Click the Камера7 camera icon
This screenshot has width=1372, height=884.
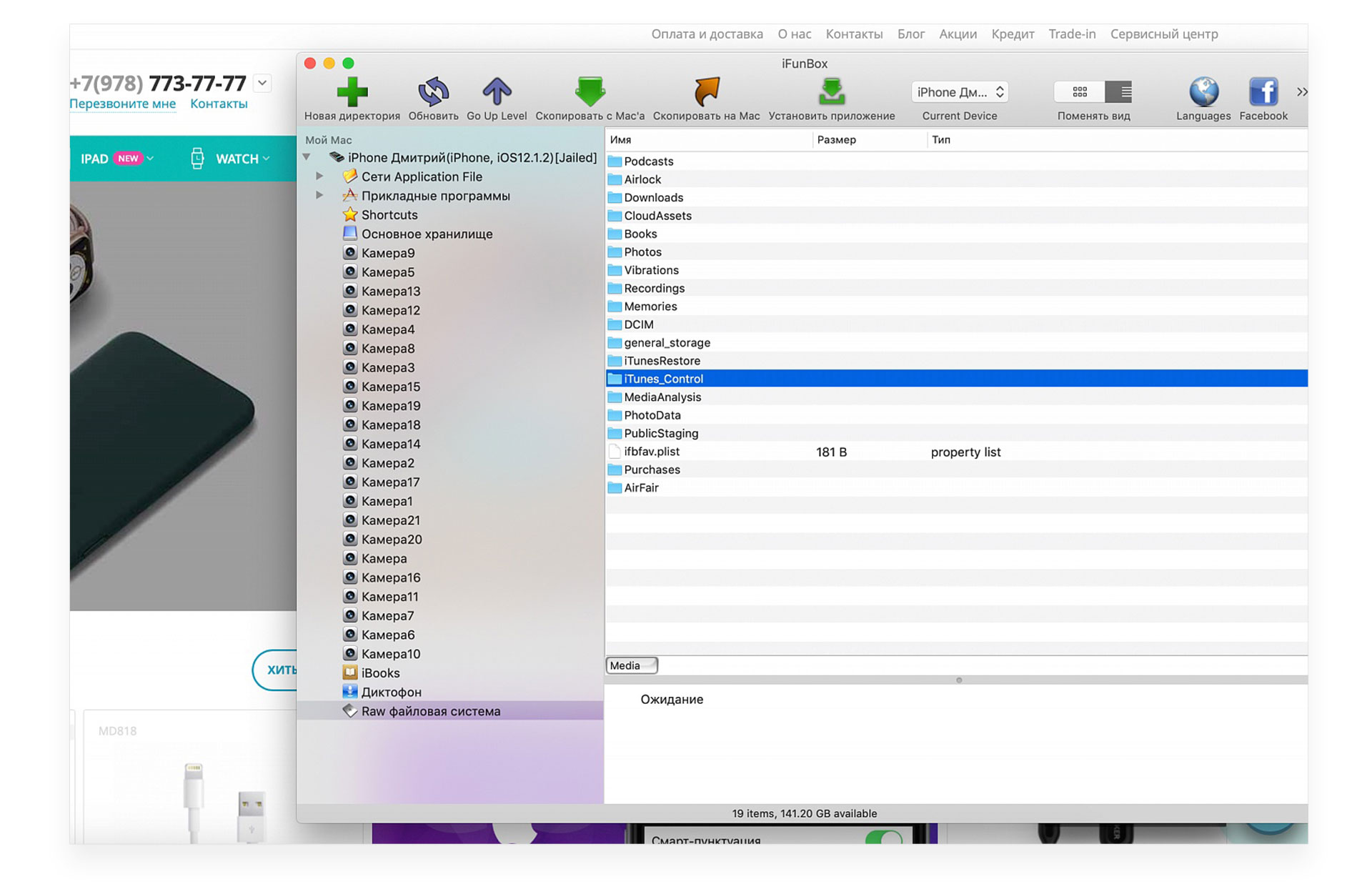(x=350, y=615)
